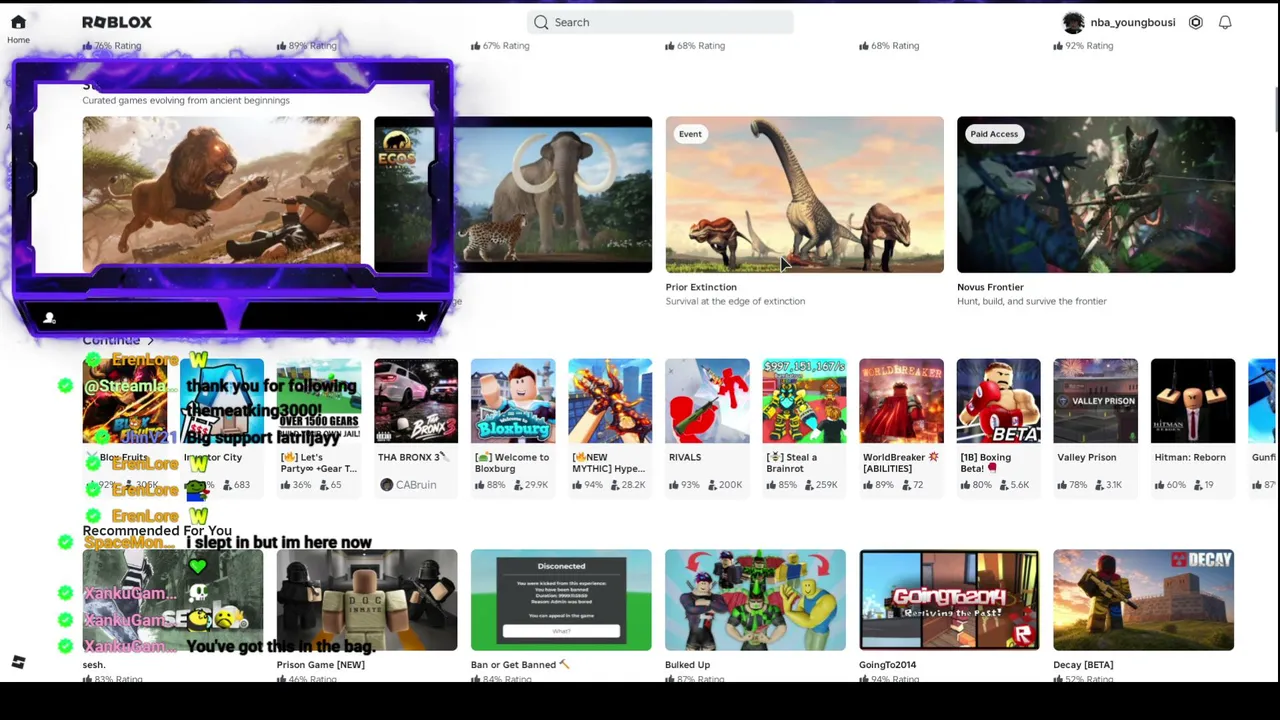Open the sesh. game thumbnail
Viewport: 1280px width, 720px height.
click(173, 600)
